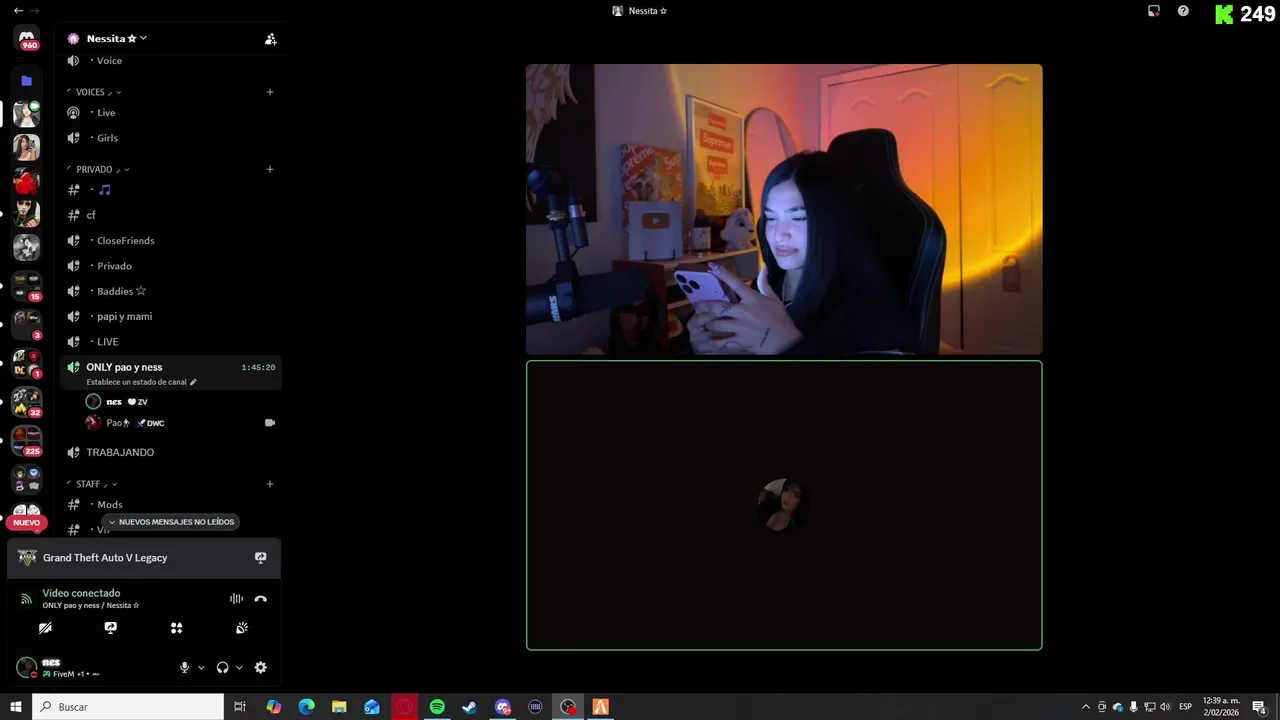Viewport: 1280px width, 720px height.
Task: Click the Buscar taskbar search box
Action: click(x=128, y=707)
